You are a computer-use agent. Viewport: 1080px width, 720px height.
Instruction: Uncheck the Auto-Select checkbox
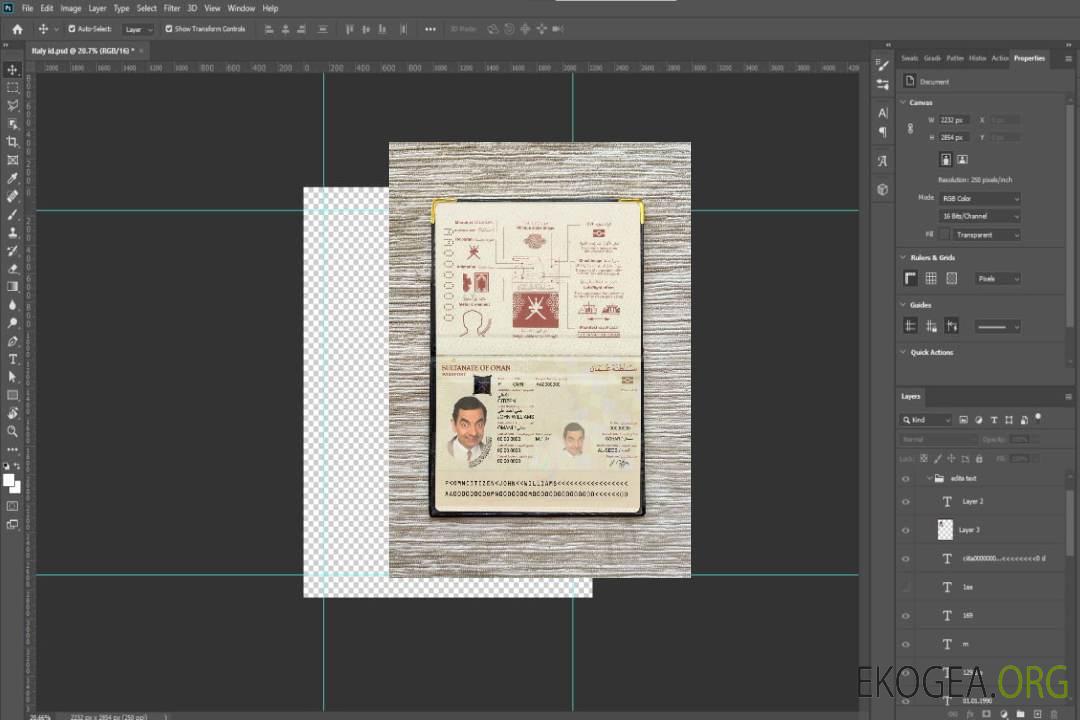pyautogui.click(x=72, y=29)
